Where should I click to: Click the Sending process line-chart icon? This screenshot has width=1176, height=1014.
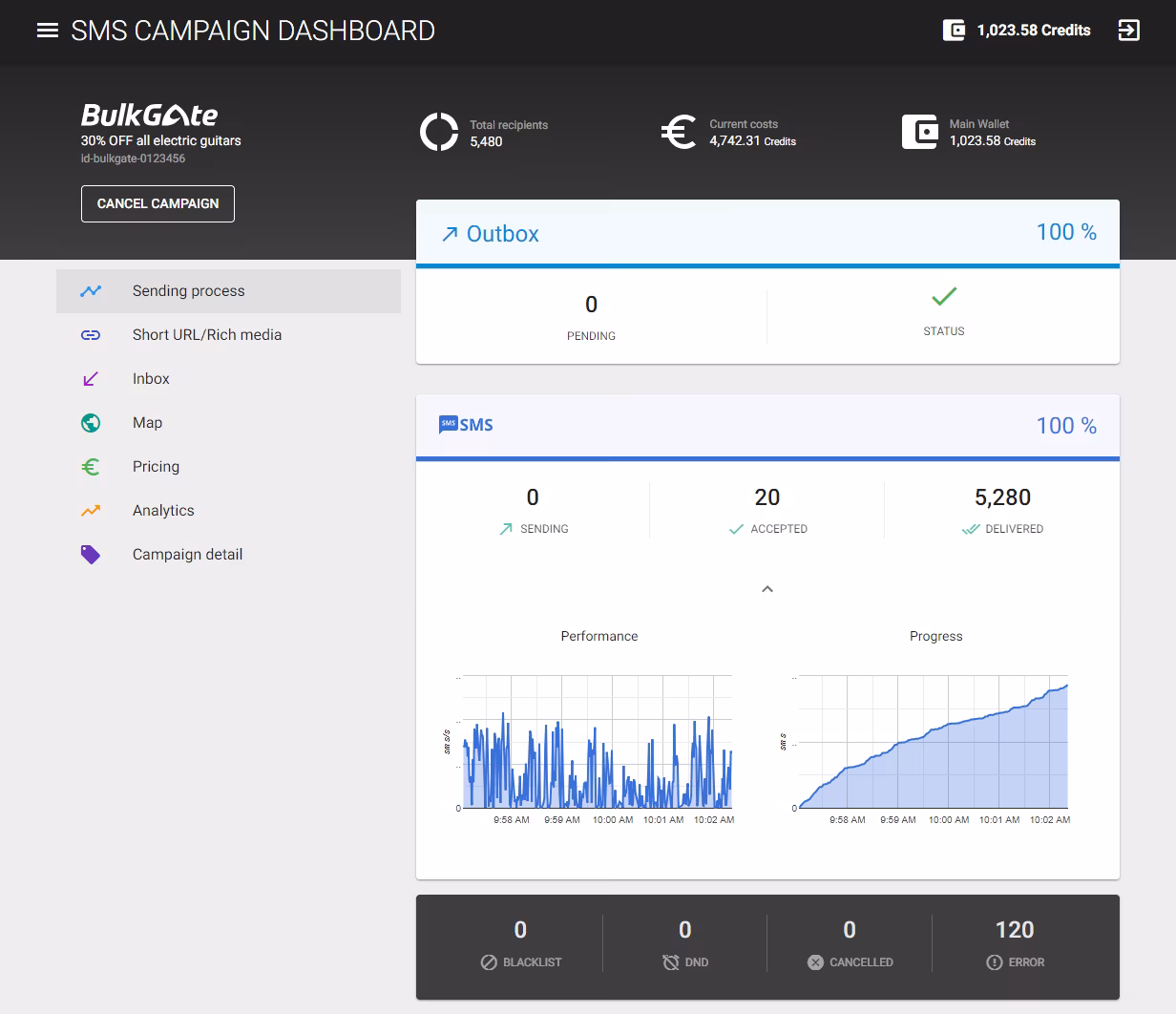point(91,291)
